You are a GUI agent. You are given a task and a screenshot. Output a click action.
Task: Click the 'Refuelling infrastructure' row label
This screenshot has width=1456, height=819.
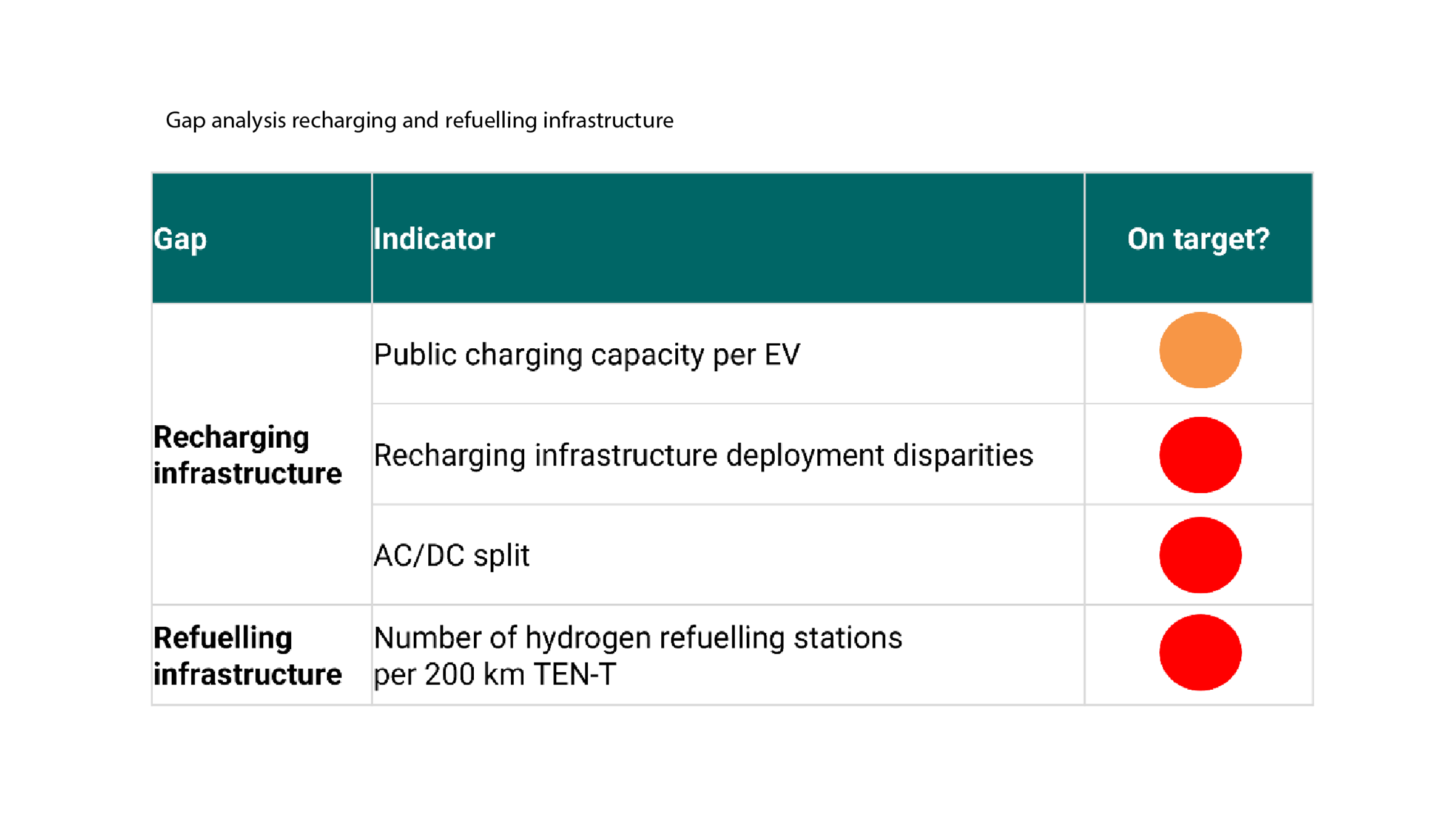[247, 655]
